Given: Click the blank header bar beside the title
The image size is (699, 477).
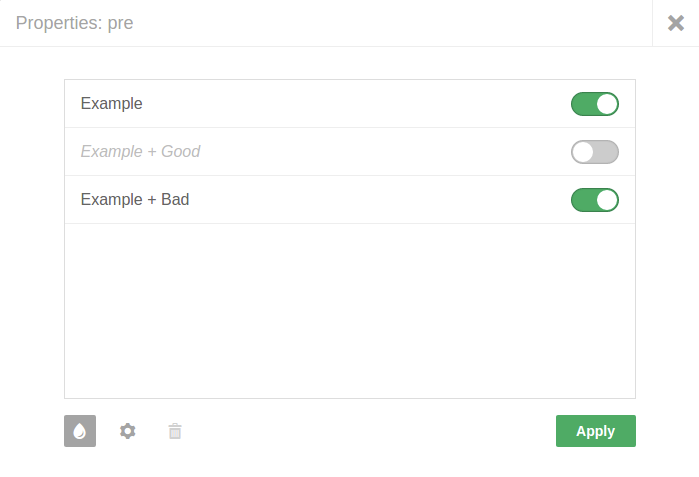Looking at the screenshot, I should (400, 23).
